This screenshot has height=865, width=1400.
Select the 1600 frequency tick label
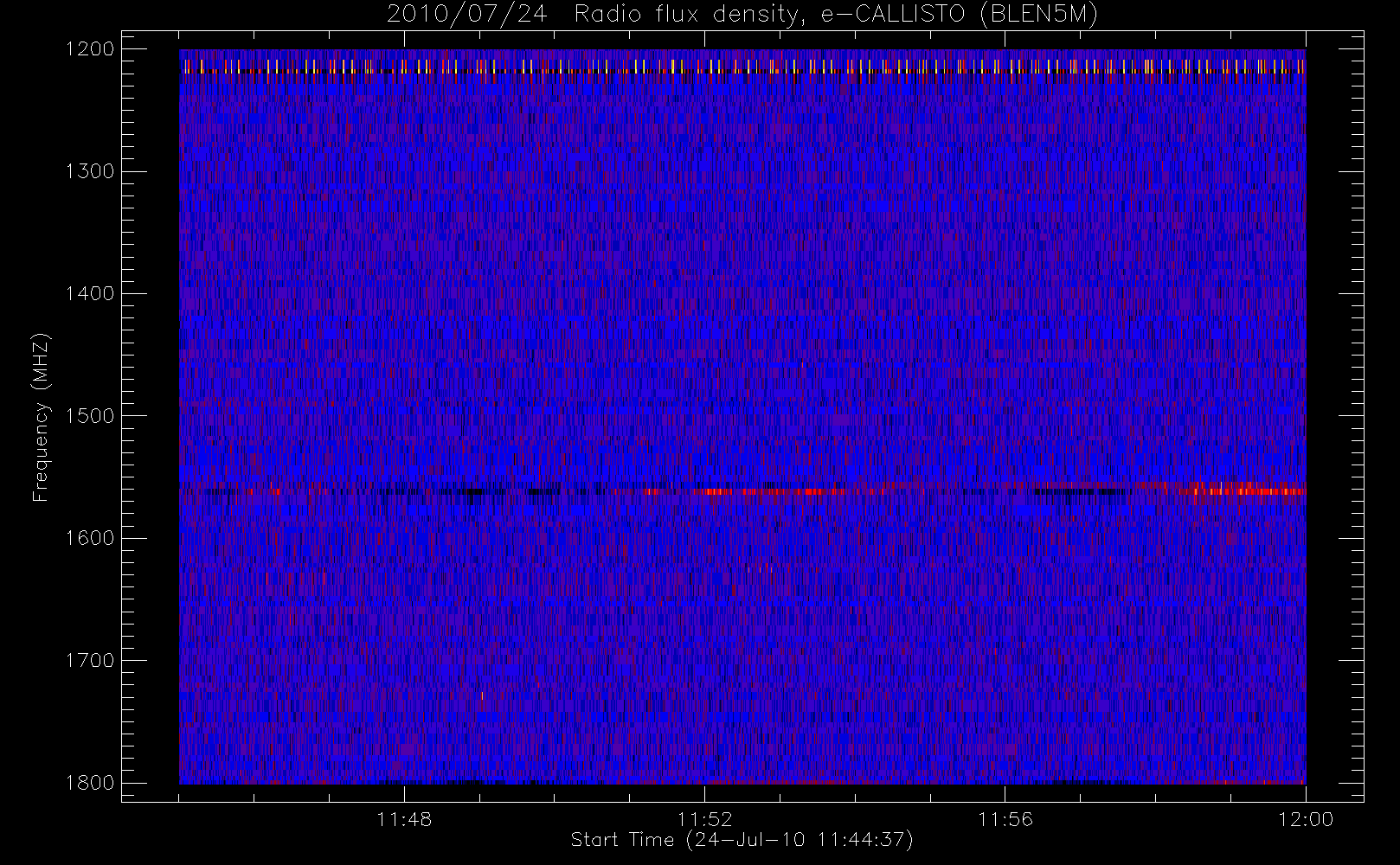(90, 538)
